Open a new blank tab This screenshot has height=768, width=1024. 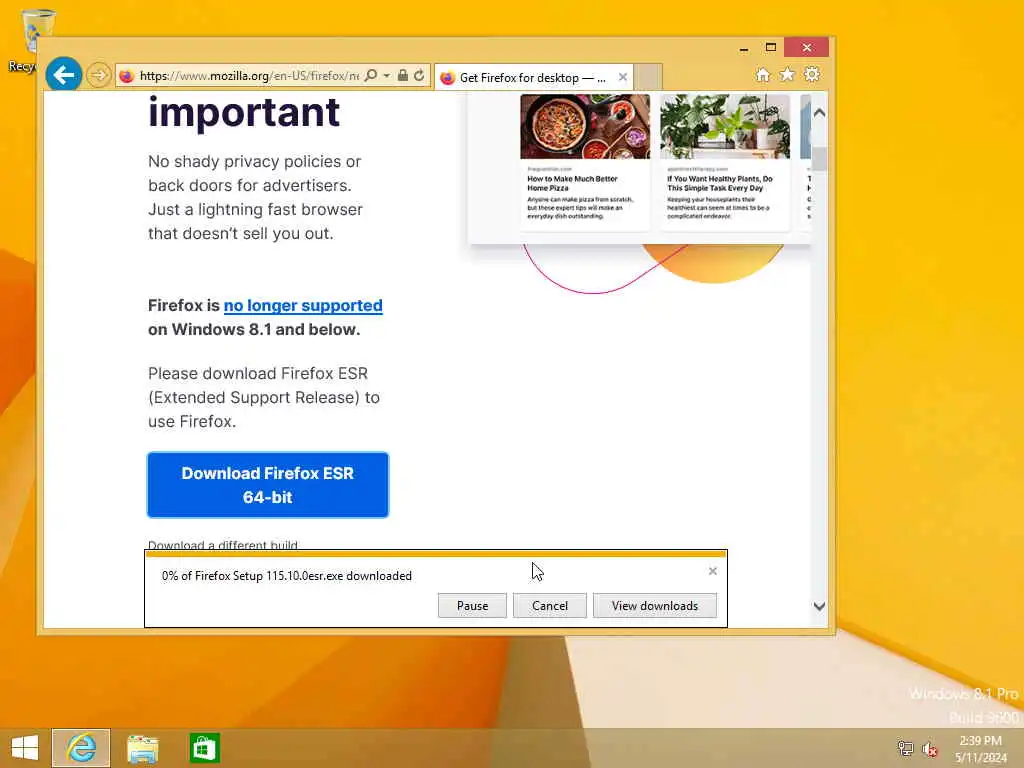tap(647, 76)
